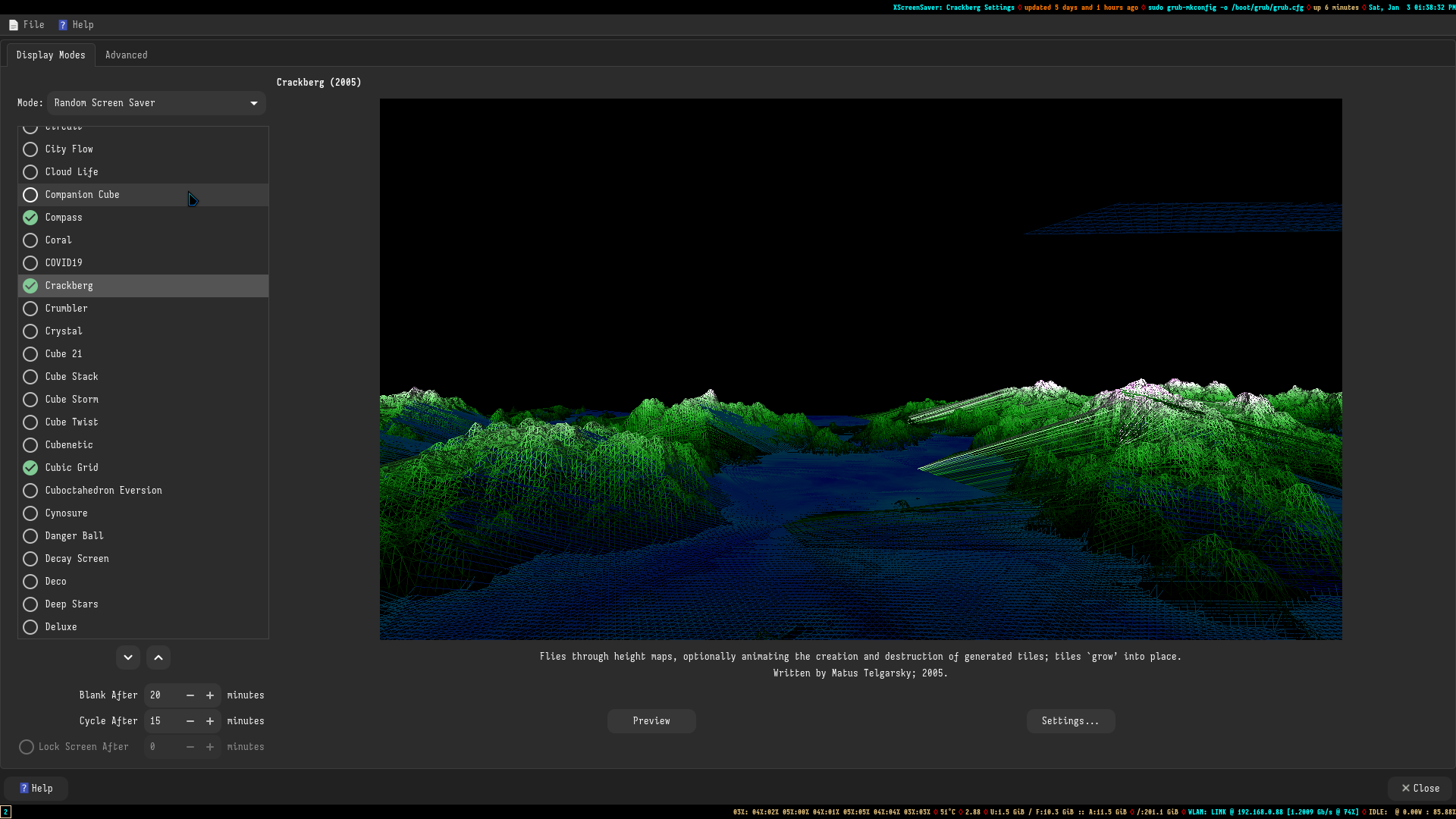The height and width of the screenshot is (819, 1456).
Task: Toggle Lock Screen After option
Action: point(27,747)
